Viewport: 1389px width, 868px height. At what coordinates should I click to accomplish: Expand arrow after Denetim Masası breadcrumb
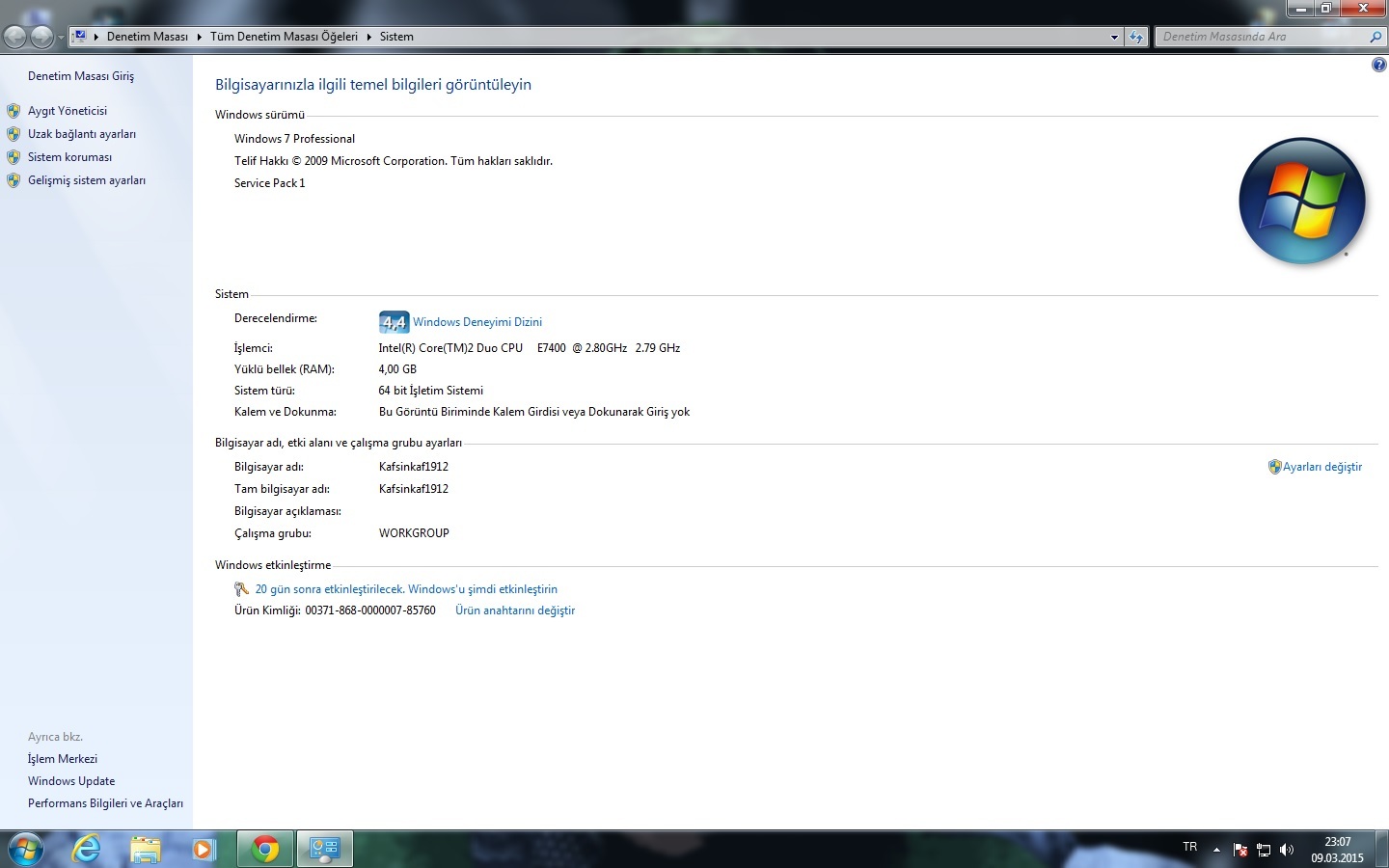[x=200, y=37]
